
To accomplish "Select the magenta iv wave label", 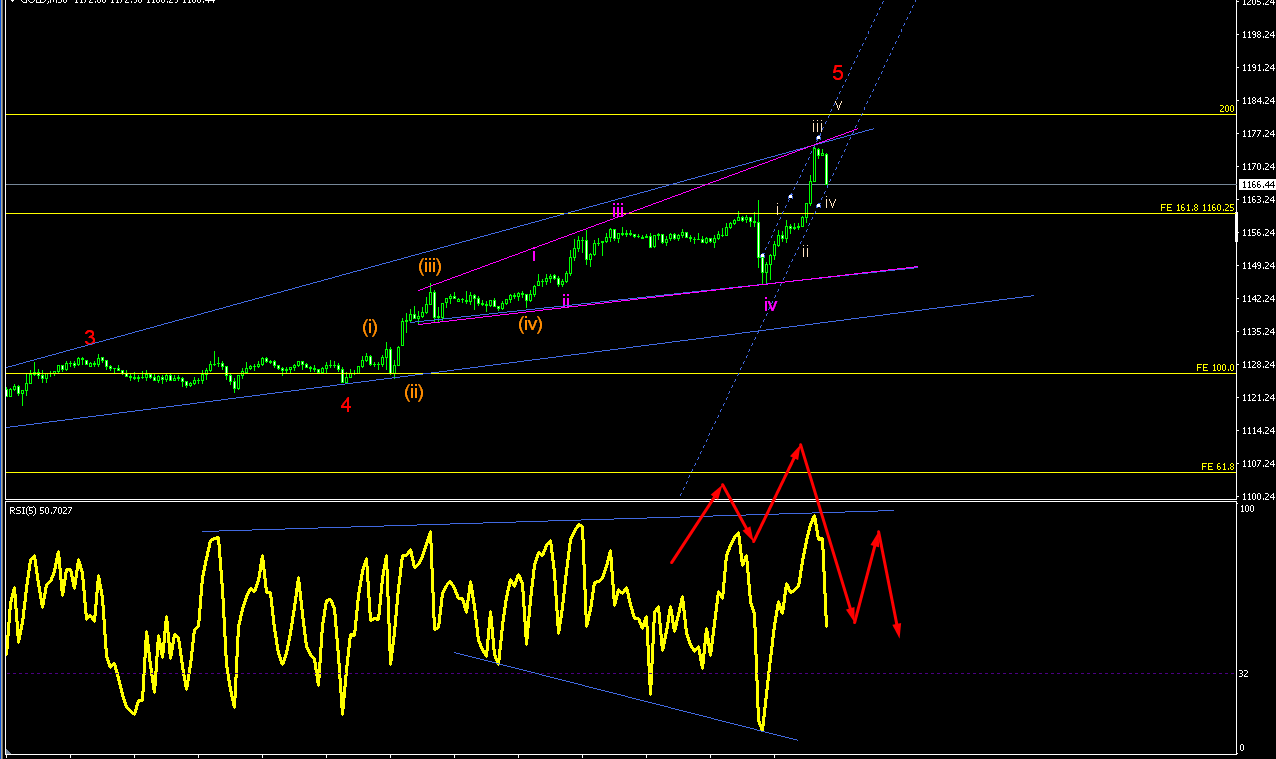I will tap(770, 305).
